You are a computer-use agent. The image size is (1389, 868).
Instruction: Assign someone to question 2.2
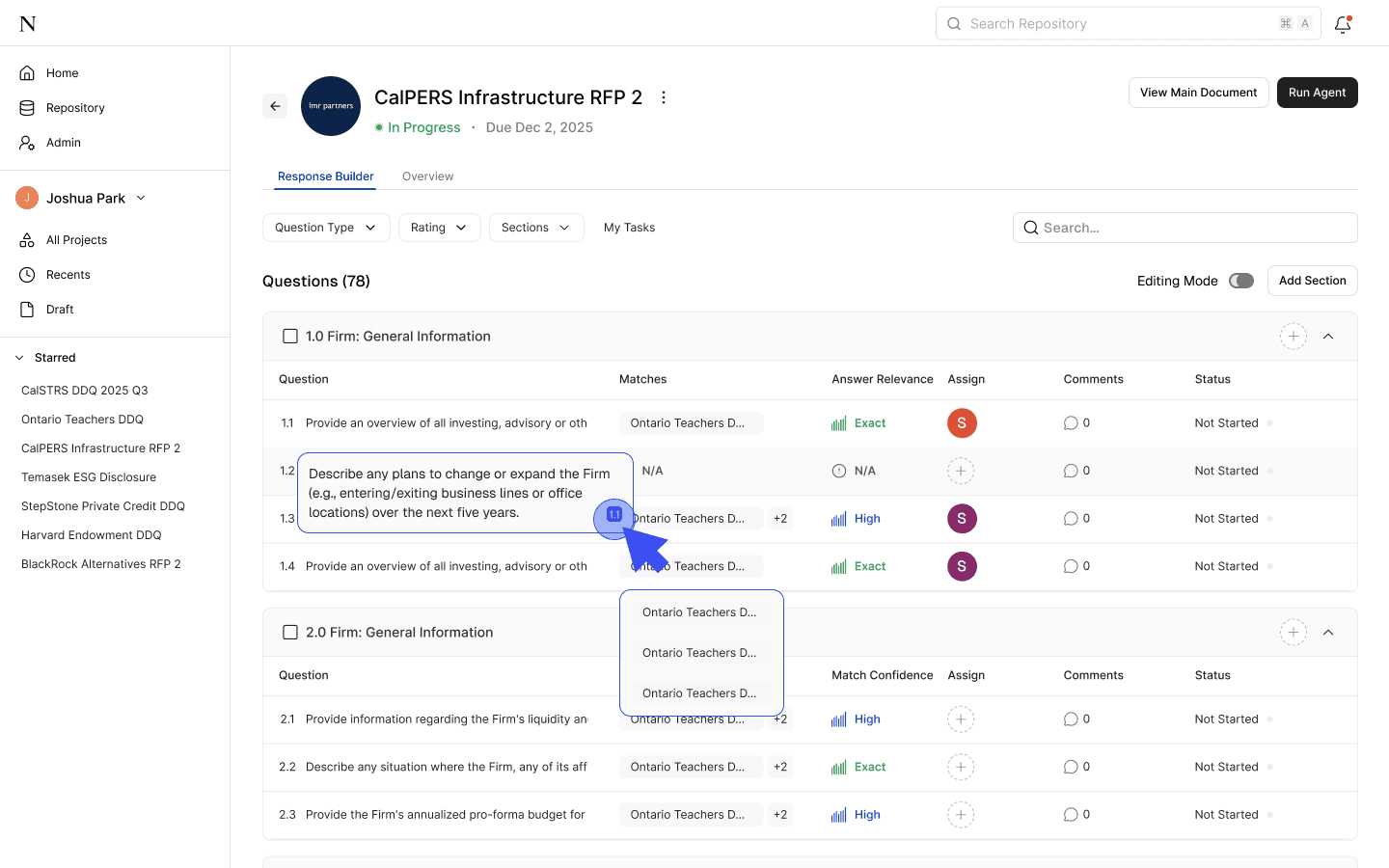click(x=961, y=767)
